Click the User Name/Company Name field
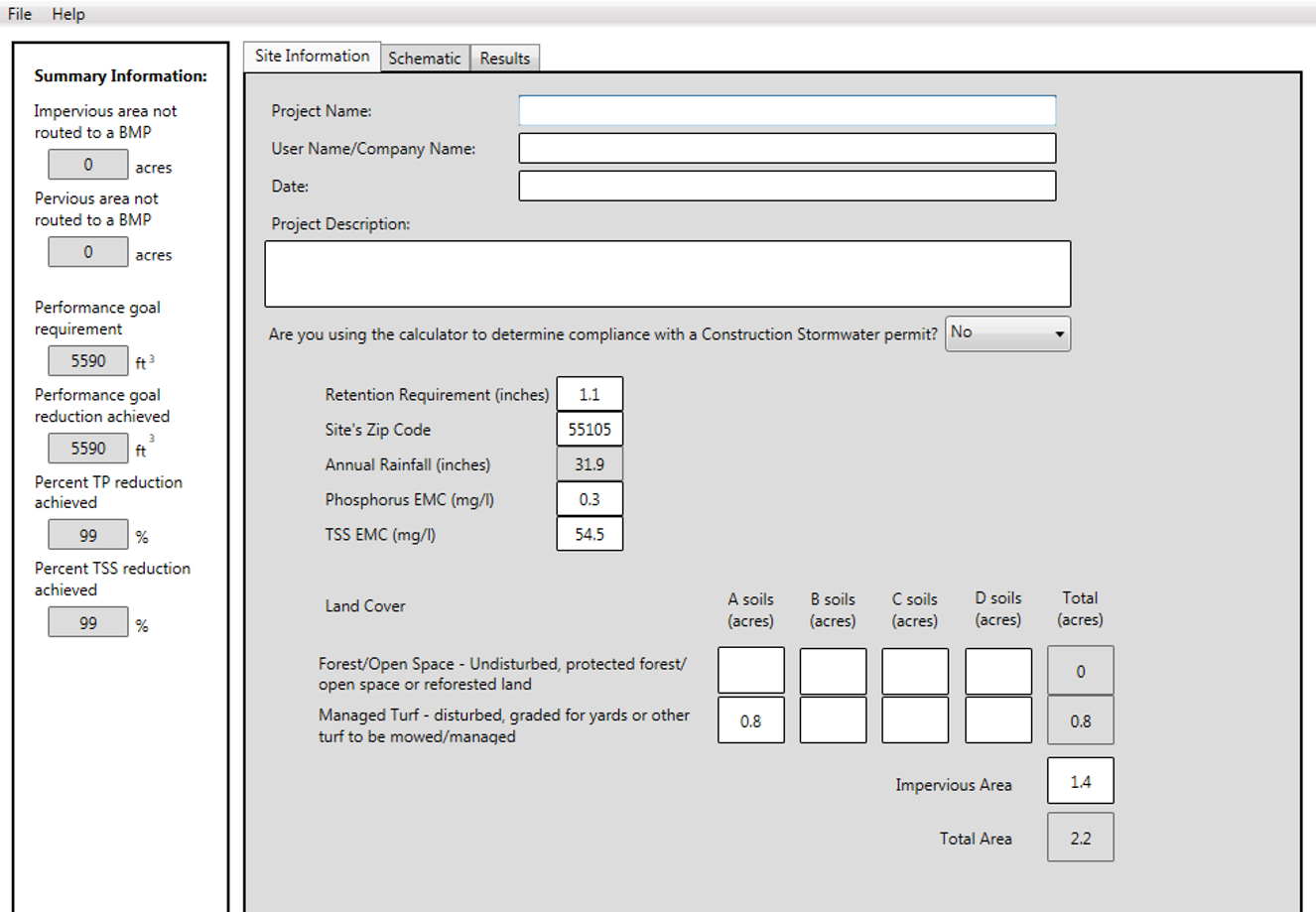Viewport: 1316px width, 912px height. tap(786, 148)
